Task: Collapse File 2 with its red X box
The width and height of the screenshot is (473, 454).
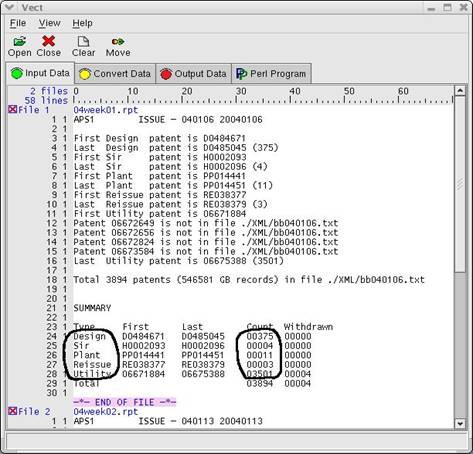Action: (12, 411)
